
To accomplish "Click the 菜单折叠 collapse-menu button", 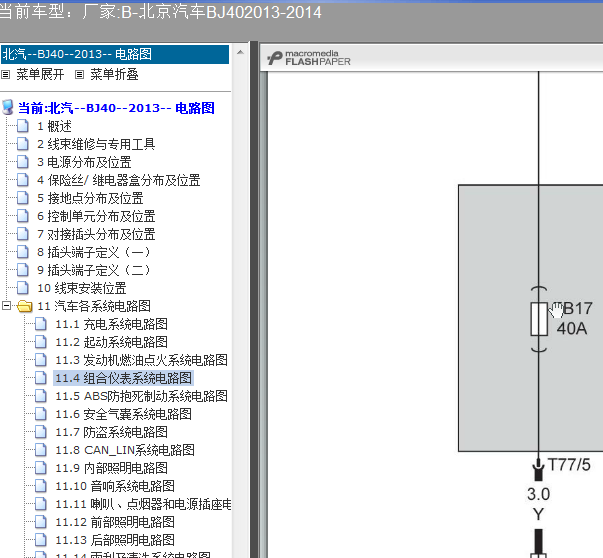I will coord(114,74).
